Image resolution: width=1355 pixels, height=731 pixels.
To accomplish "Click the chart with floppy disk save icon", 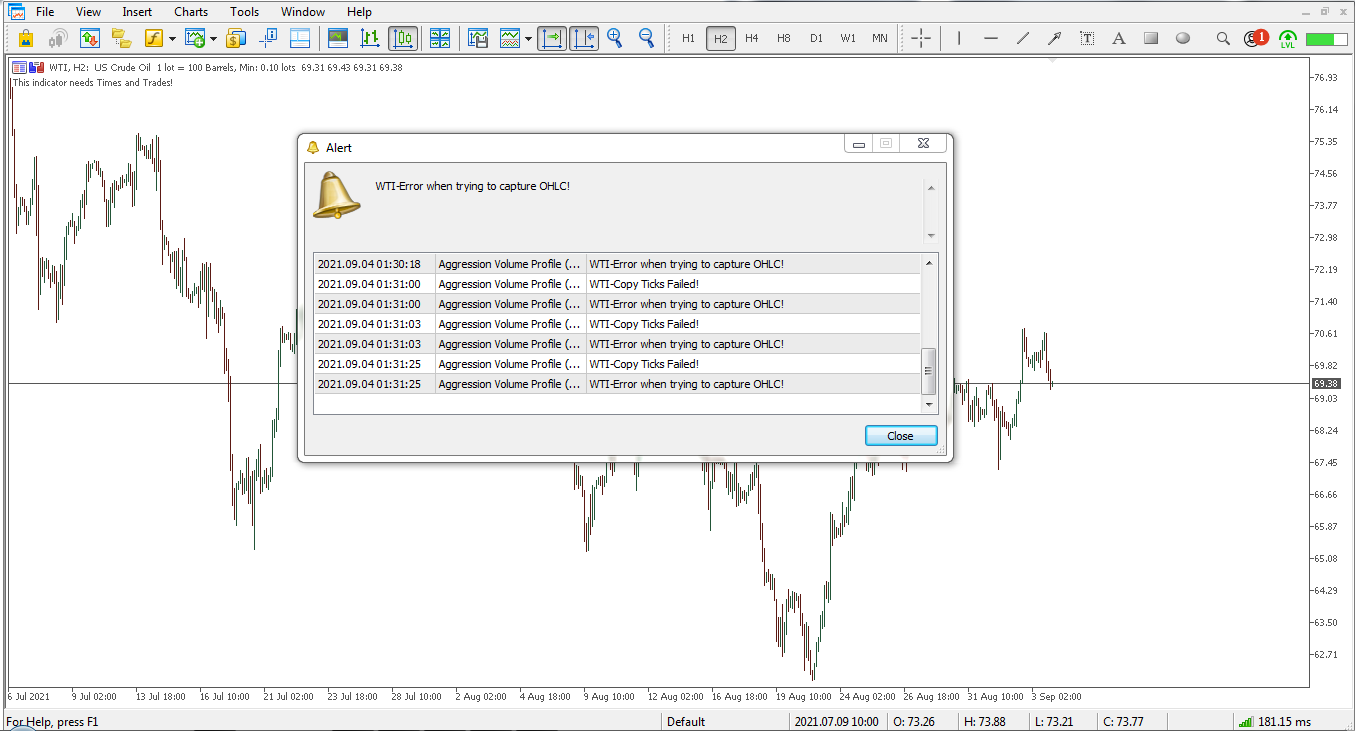I will click(x=478, y=39).
